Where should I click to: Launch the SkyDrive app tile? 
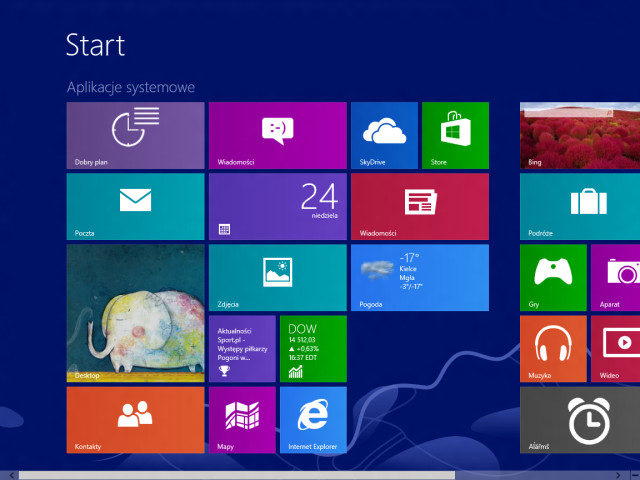[384, 135]
